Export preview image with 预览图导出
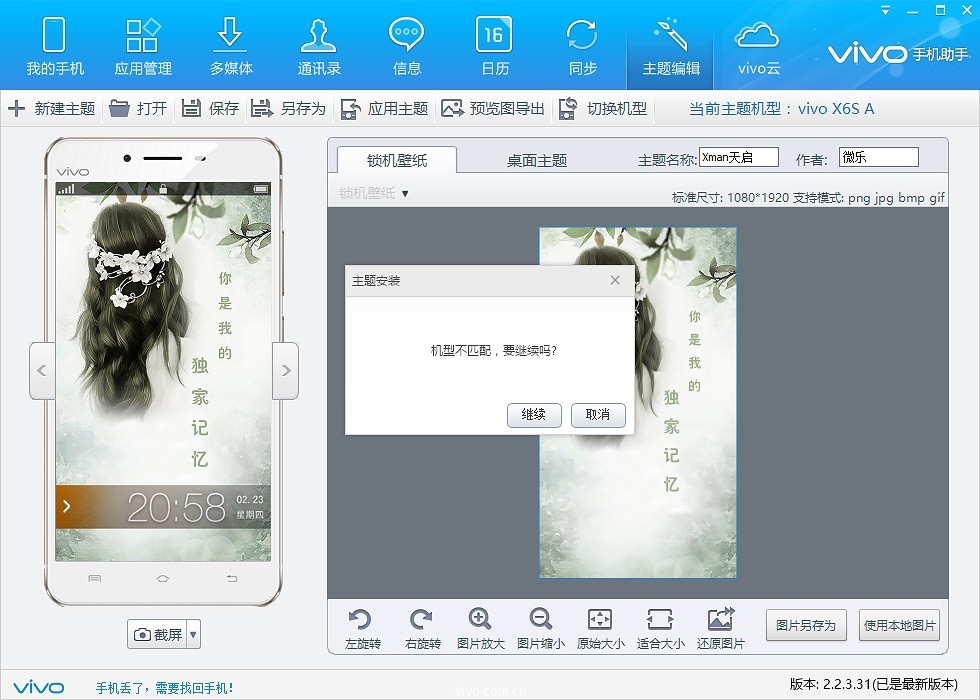The width and height of the screenshot is (980, 700). 493,109
